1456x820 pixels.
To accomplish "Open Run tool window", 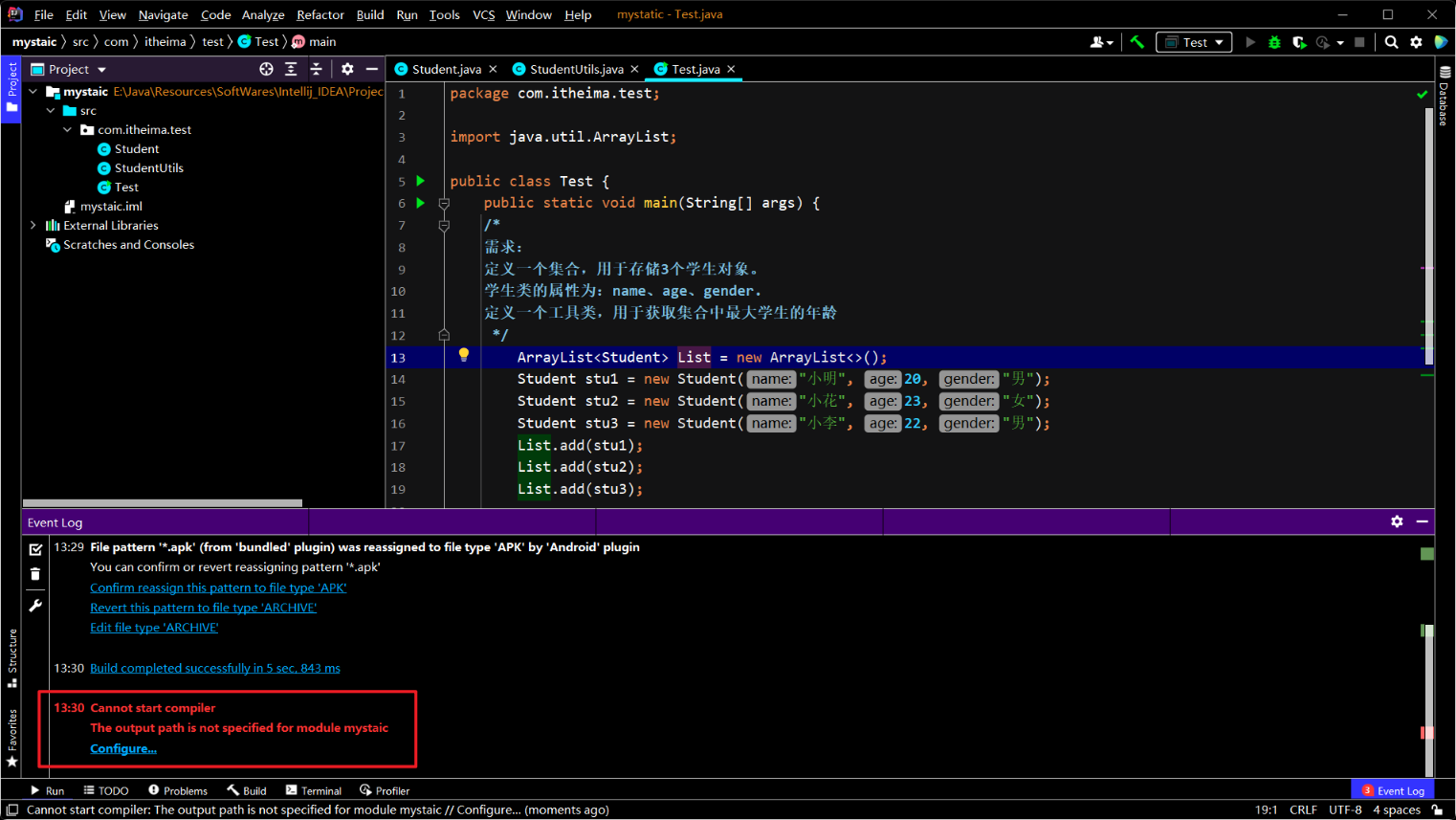I will coord(47,790).
